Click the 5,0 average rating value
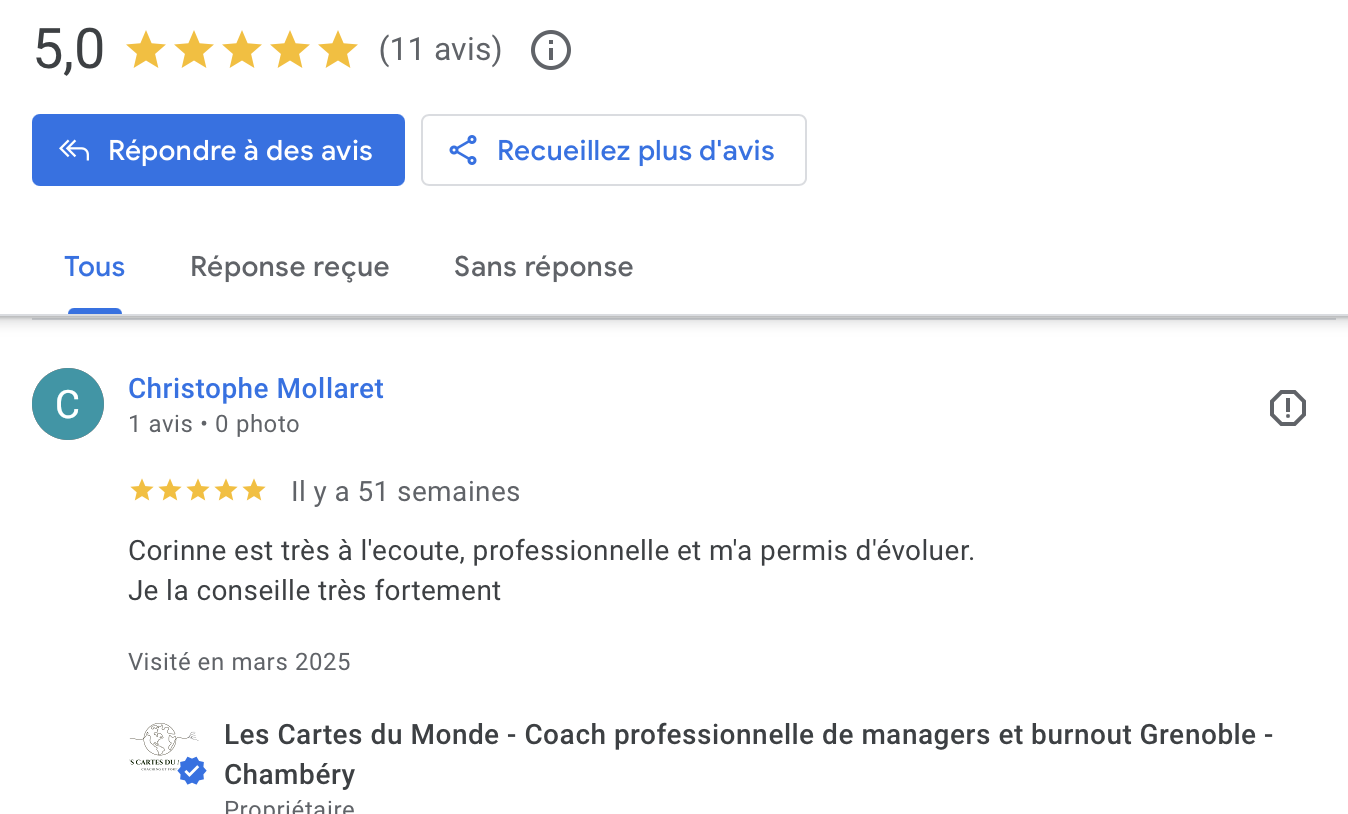This screenshot has width=1348, height=814. coord(68,49)
